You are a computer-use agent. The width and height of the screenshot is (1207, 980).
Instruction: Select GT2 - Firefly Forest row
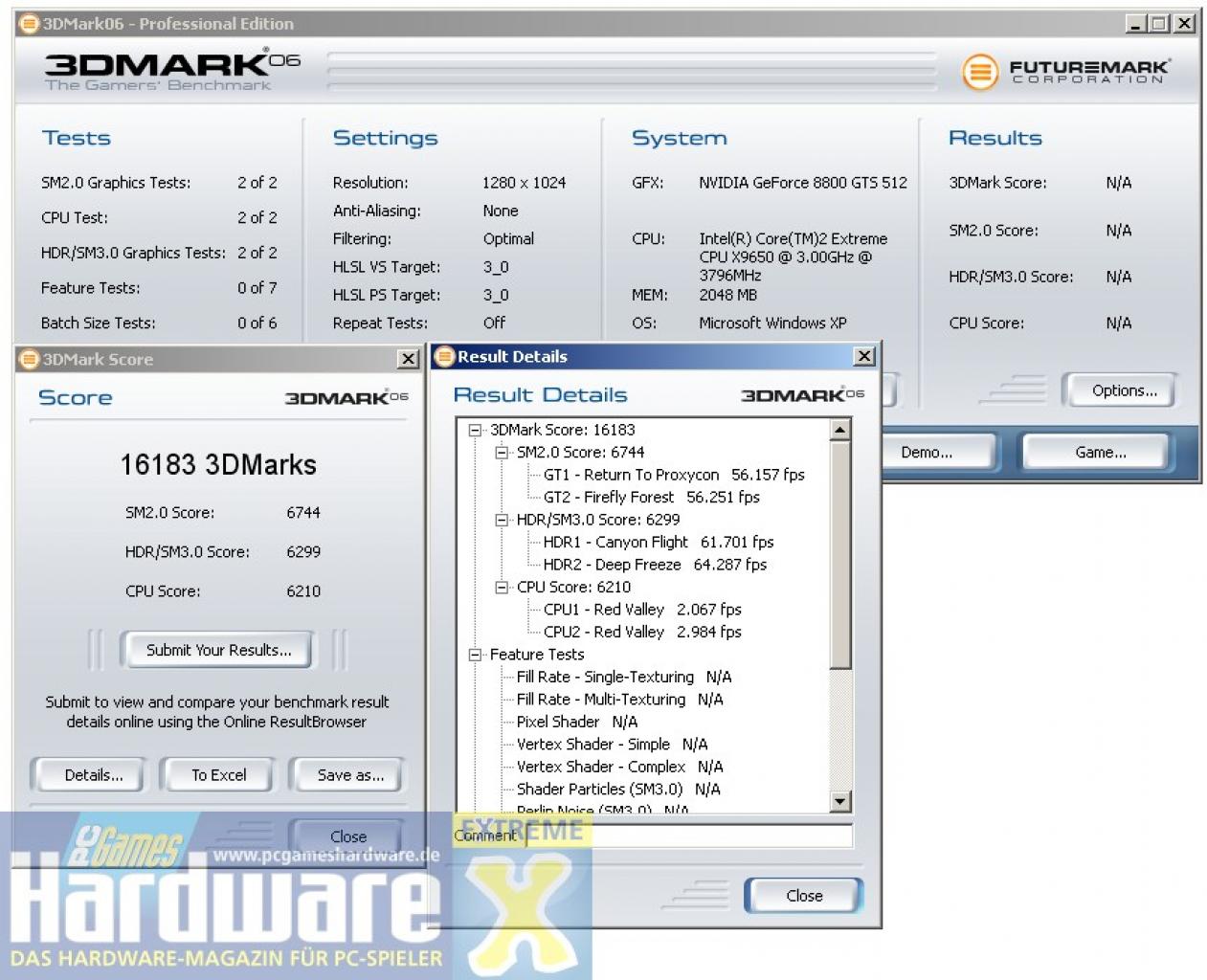tap(652, 498)
